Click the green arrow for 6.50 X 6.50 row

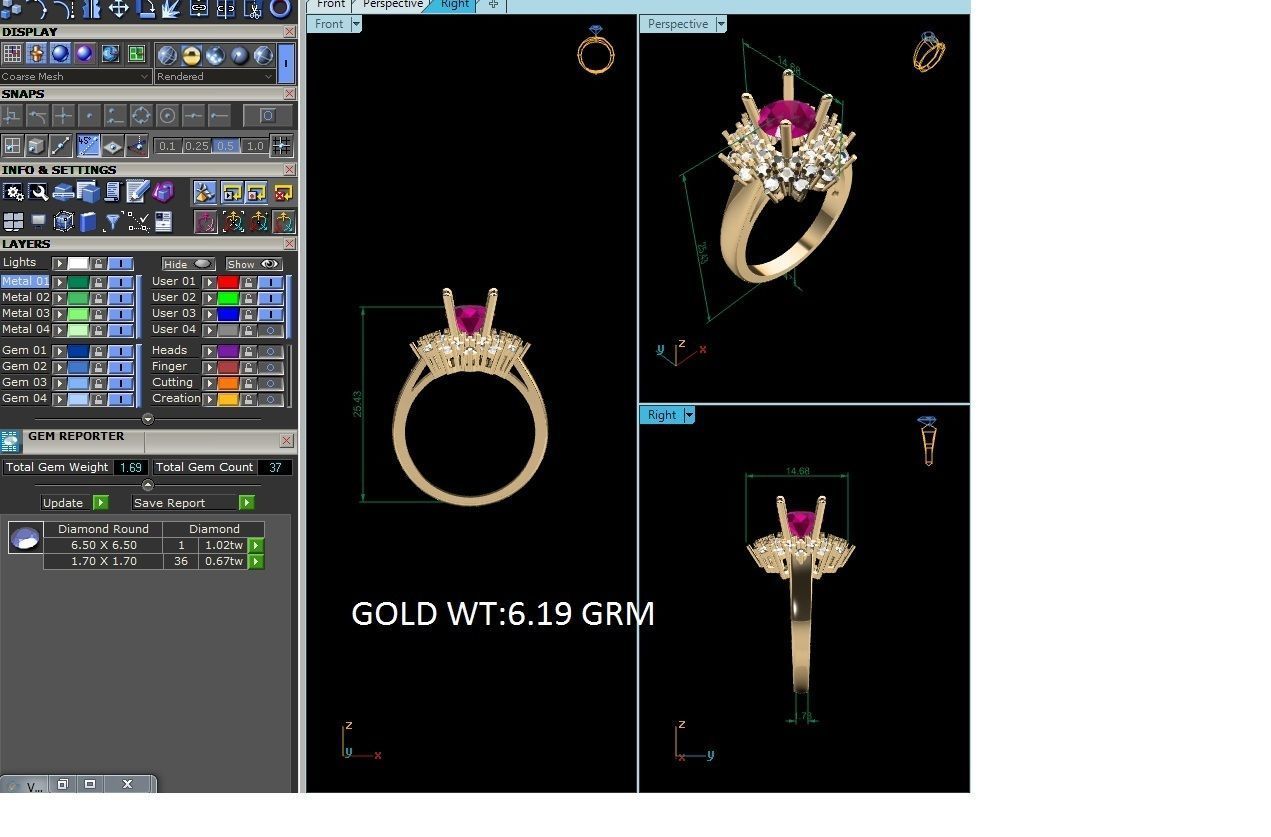coord(256,546)
